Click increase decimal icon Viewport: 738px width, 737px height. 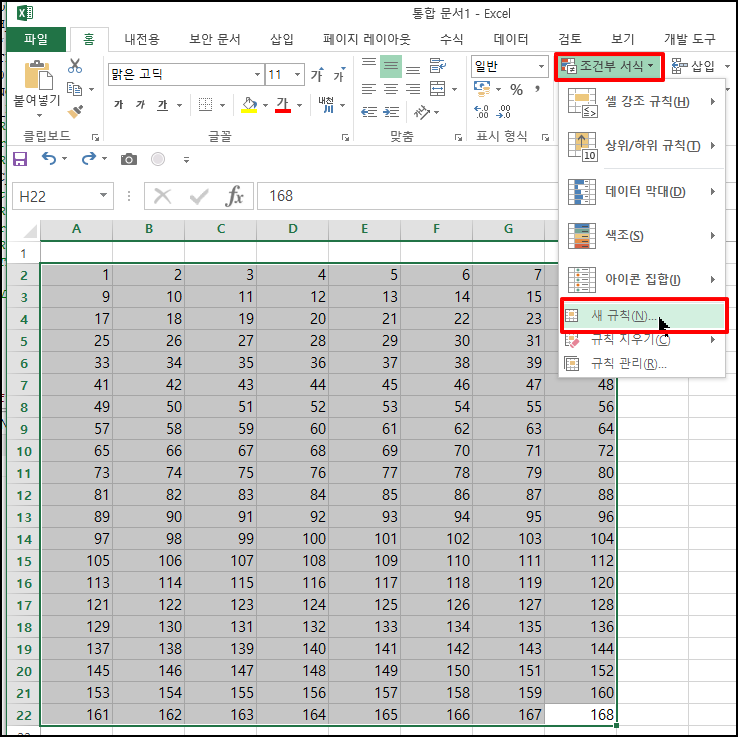(x=481, y=112)
